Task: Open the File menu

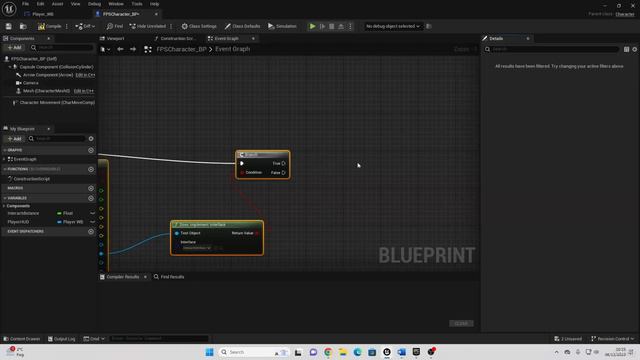Action: [x=25, y=4]
